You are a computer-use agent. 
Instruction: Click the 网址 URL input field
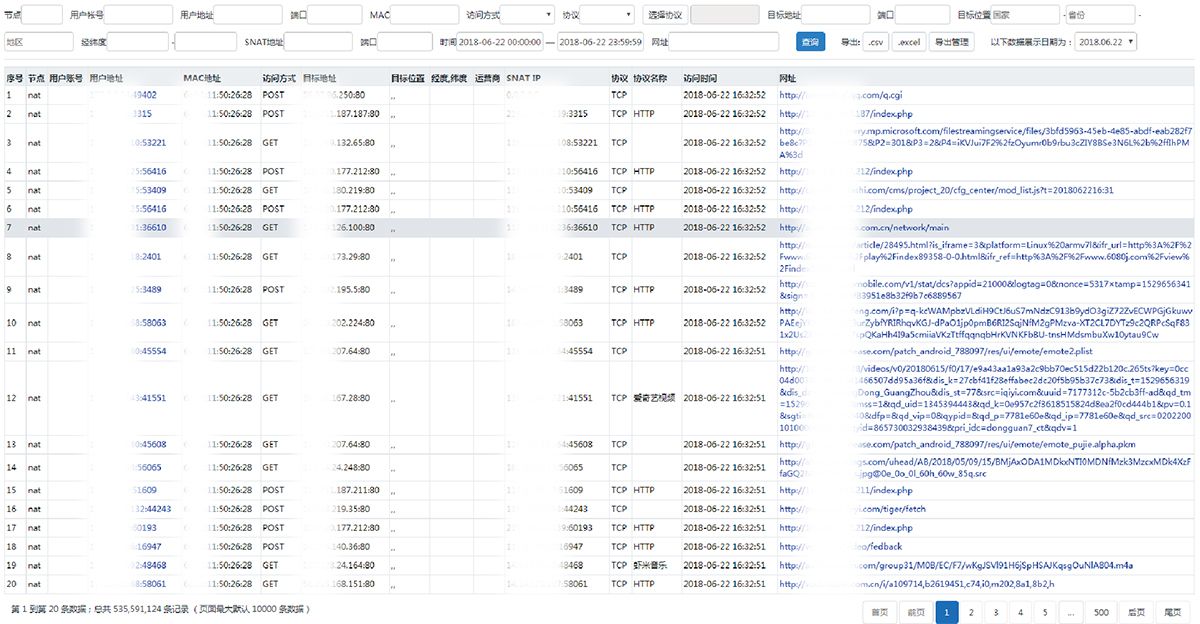728,42
